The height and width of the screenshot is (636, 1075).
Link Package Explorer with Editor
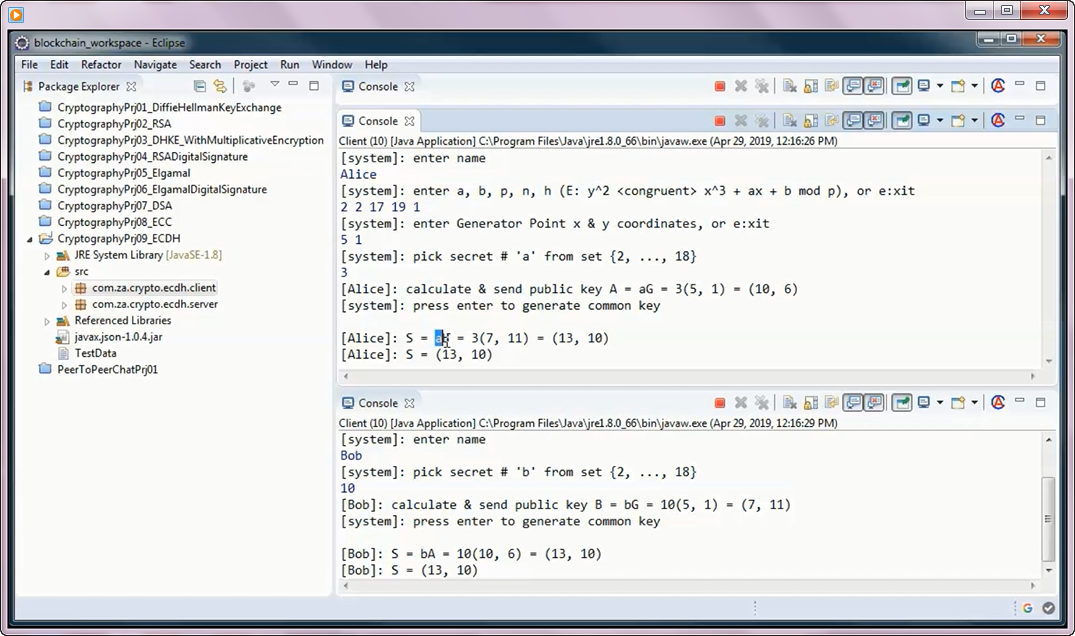pyautogui.click(x=218, y=86)
